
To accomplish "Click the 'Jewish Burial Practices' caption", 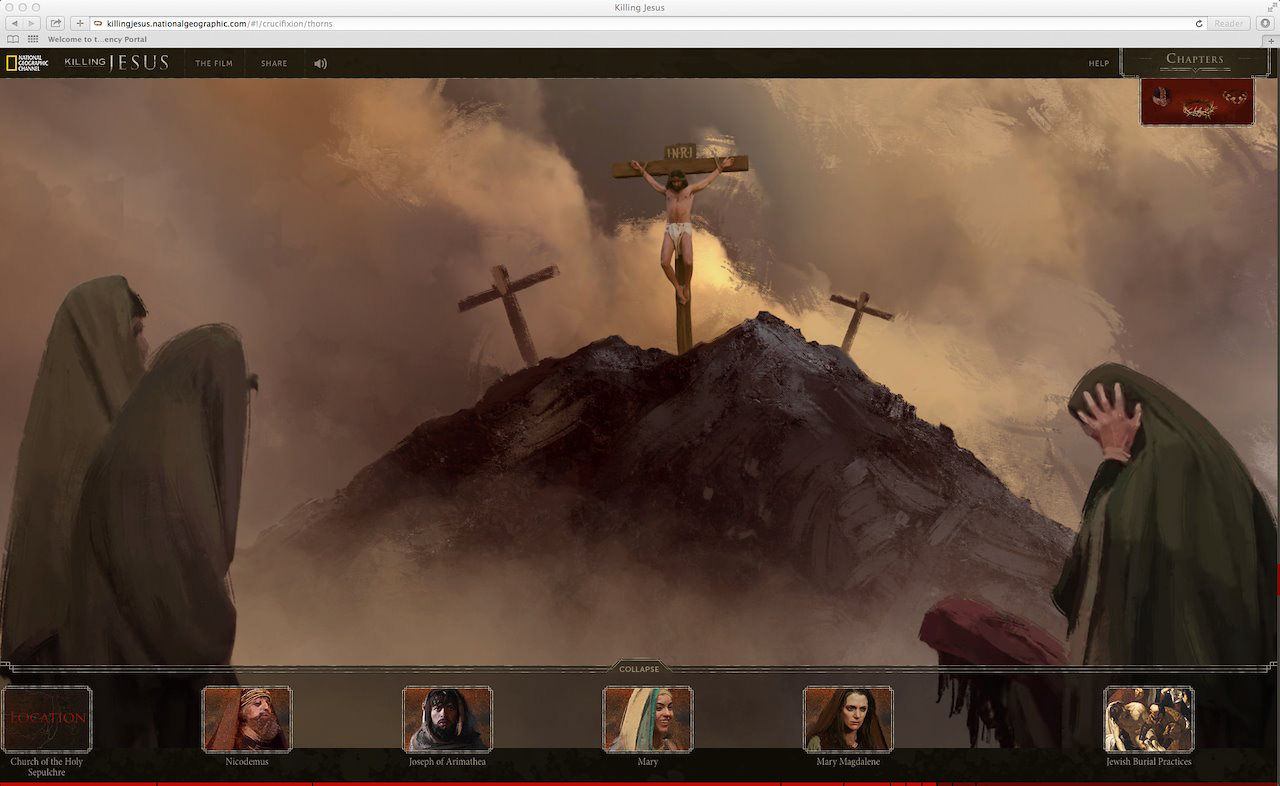I will (x=1148, y=762).
